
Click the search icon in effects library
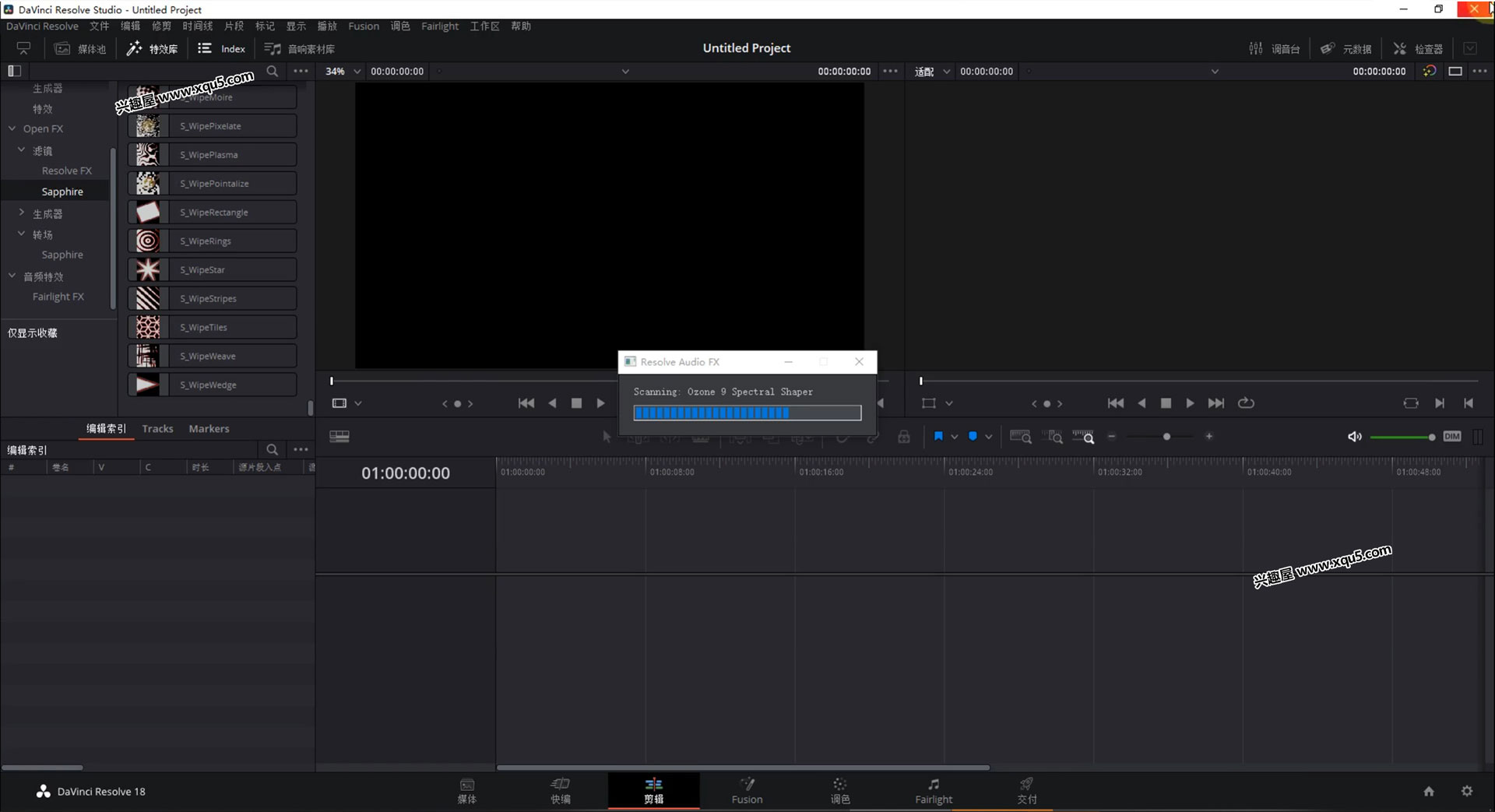coord(273,71)
